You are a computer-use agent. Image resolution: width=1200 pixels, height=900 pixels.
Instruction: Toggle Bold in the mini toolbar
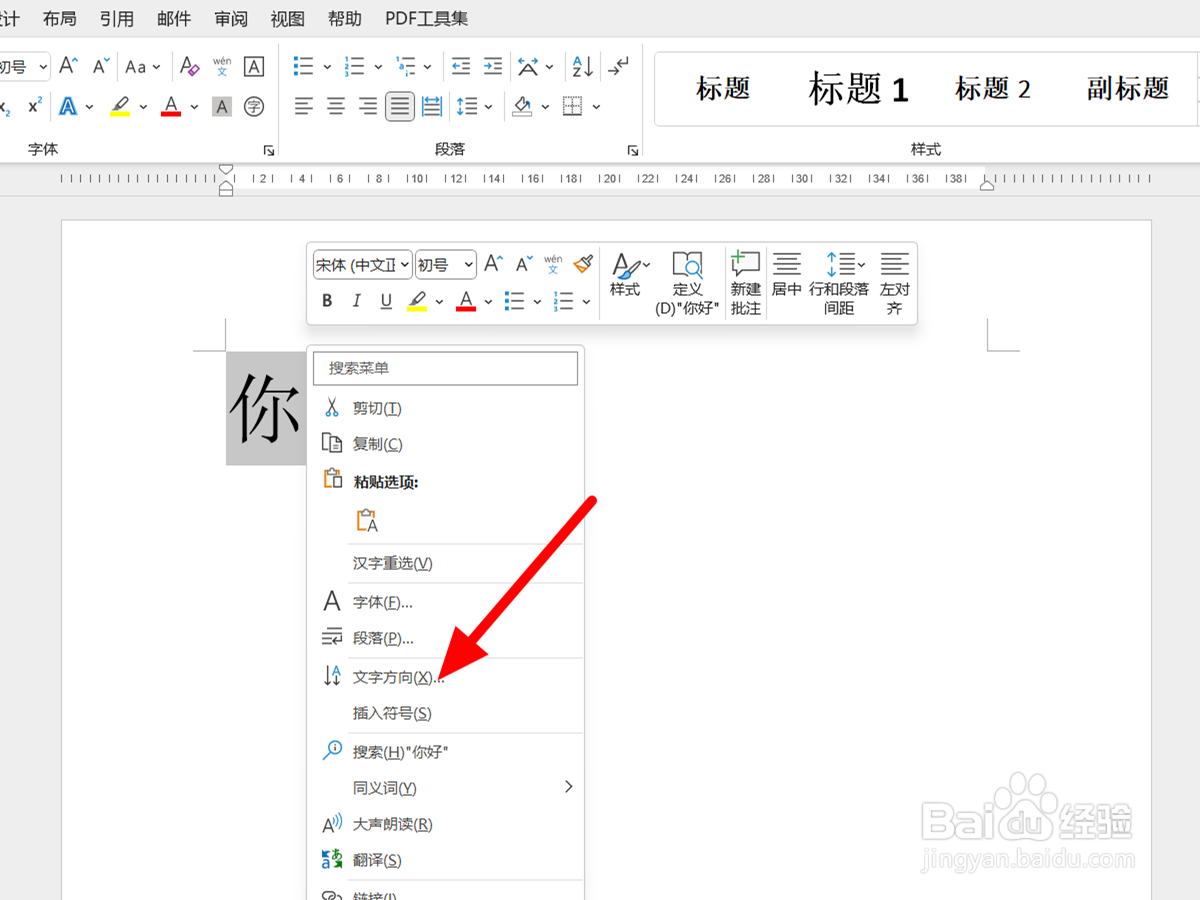pos(326,301)
